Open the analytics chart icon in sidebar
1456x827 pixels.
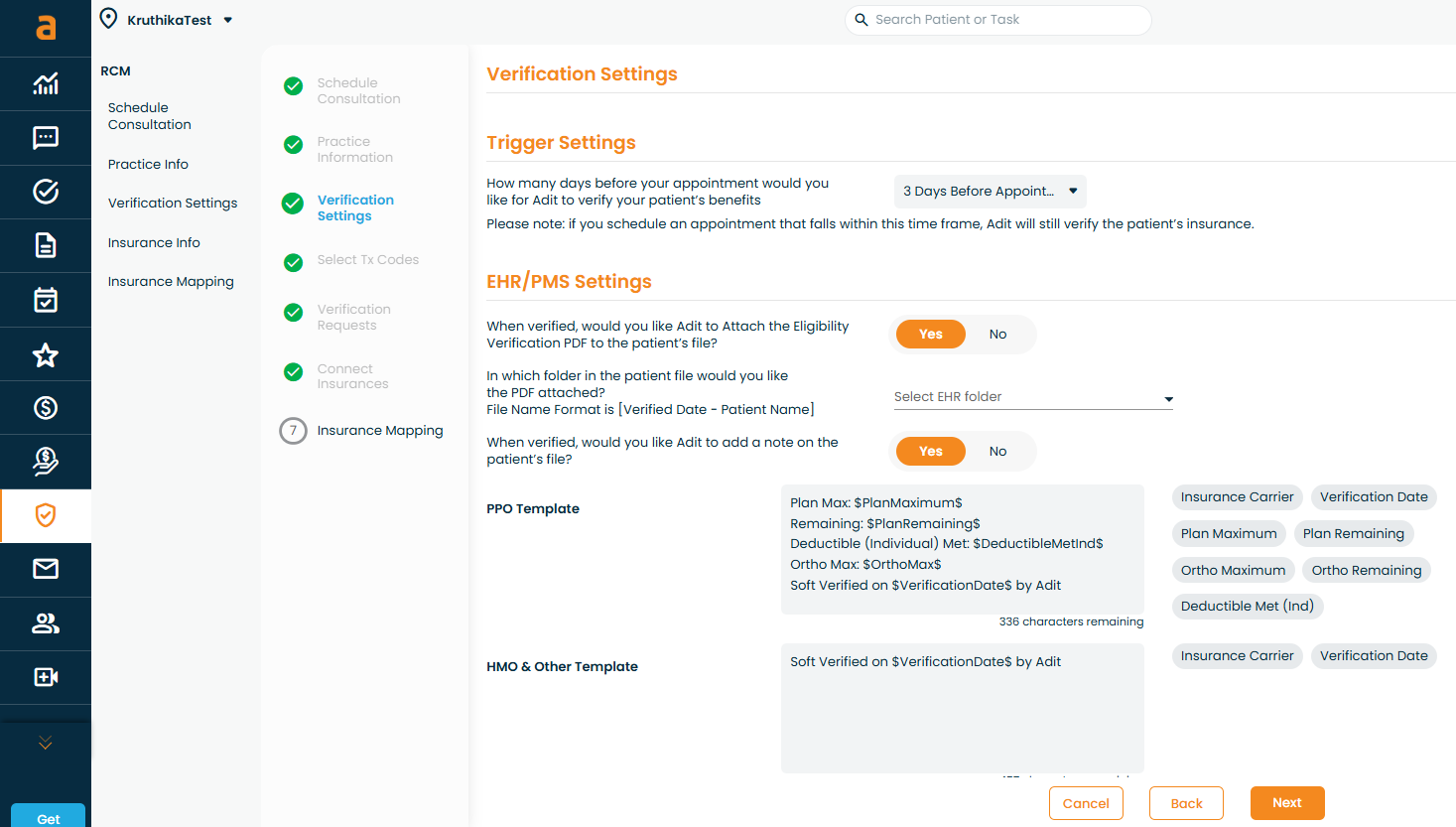click(x=46, y=84)
